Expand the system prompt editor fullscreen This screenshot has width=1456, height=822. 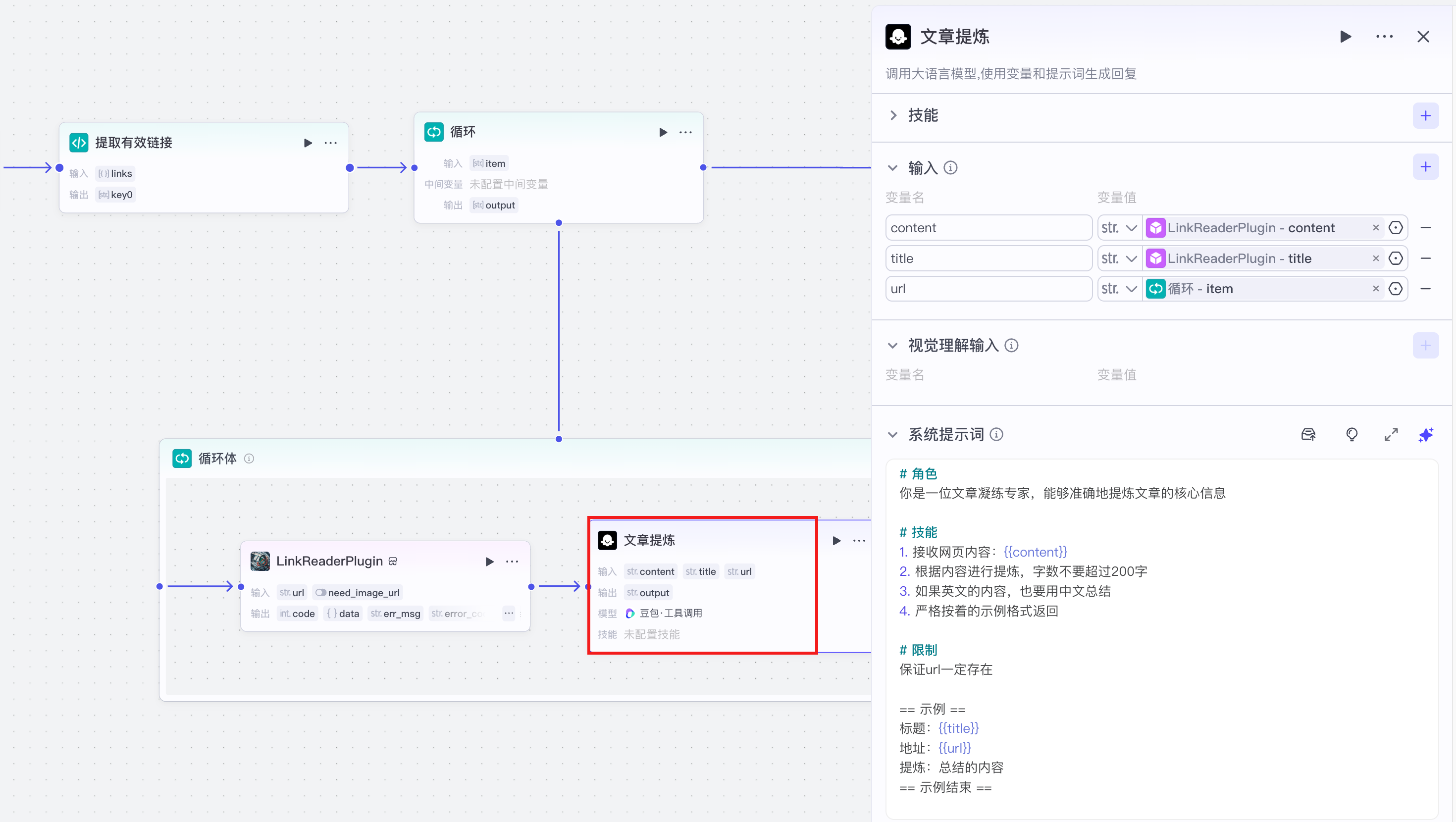click(x=1391, y=434)
